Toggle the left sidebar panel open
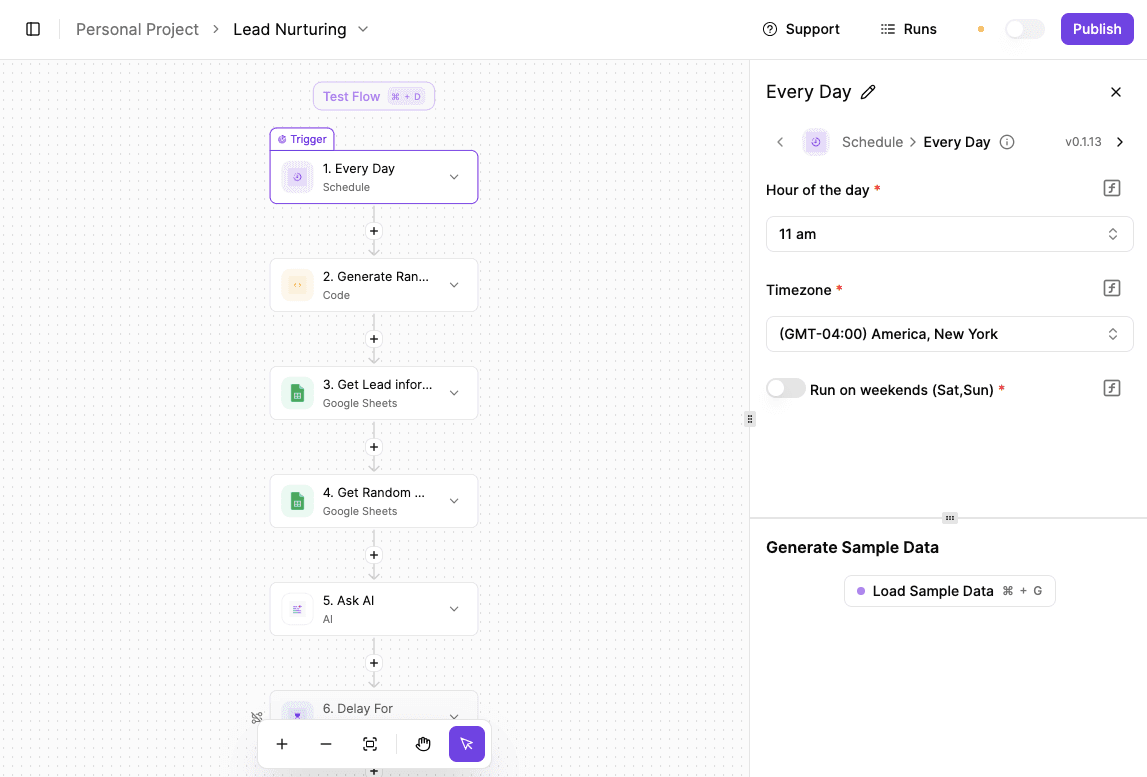Screen dimensions: 1147x777 click(x=33, y=29)
